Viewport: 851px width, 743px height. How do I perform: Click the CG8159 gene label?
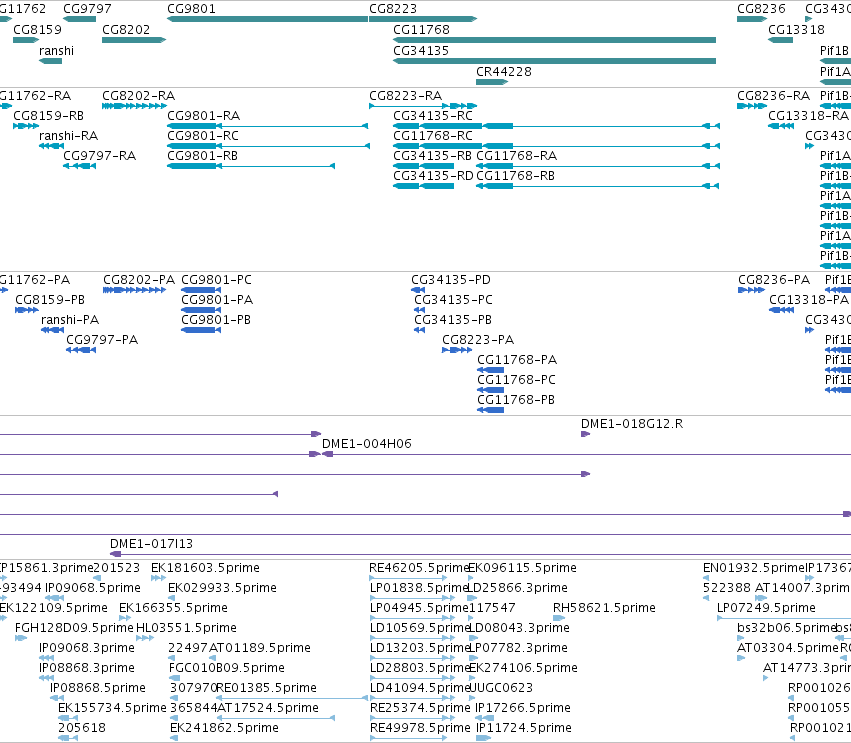37,29
